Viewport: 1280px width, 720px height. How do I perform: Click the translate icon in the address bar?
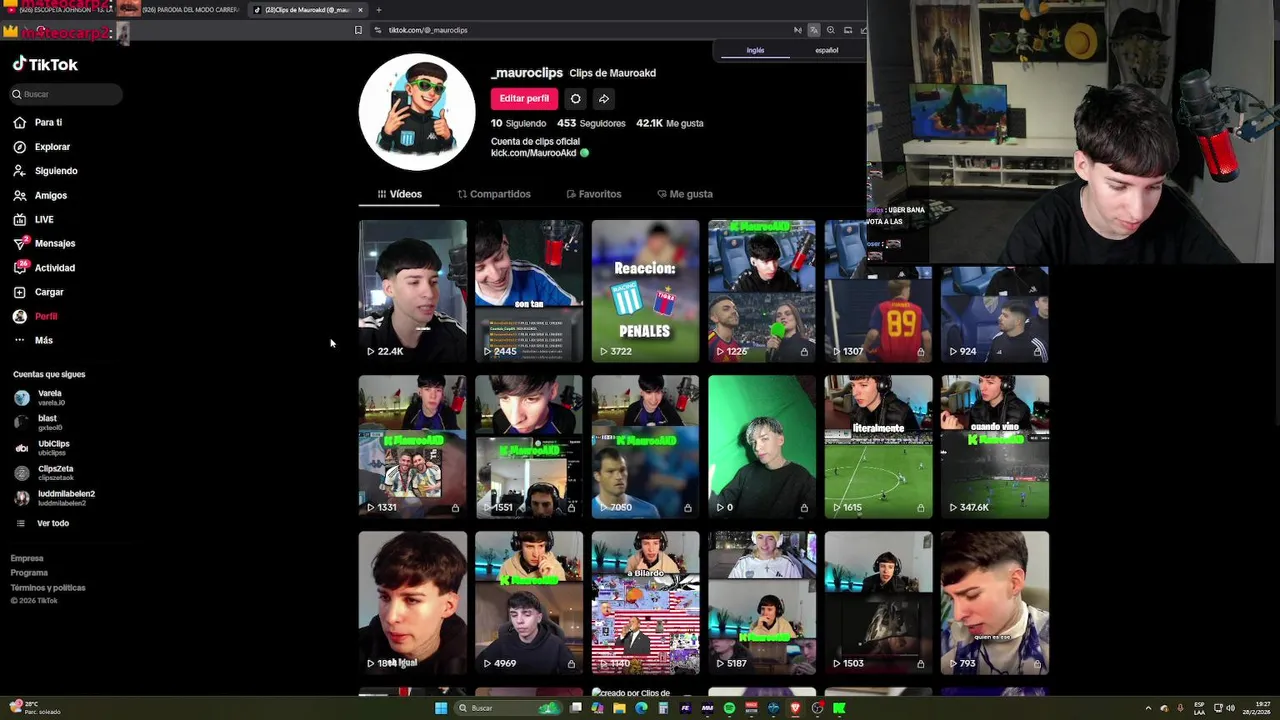tap(814, 30)
